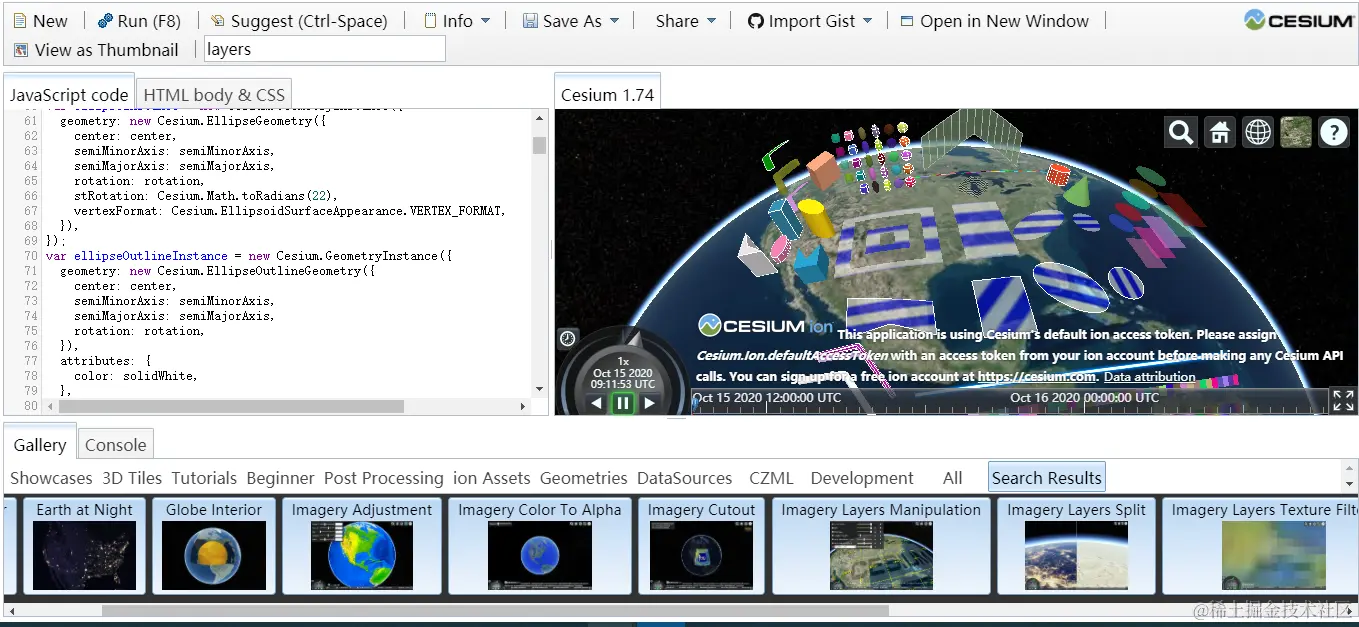
Task: Open the Imagery Layers Manipulation demo
Action: 881,545
